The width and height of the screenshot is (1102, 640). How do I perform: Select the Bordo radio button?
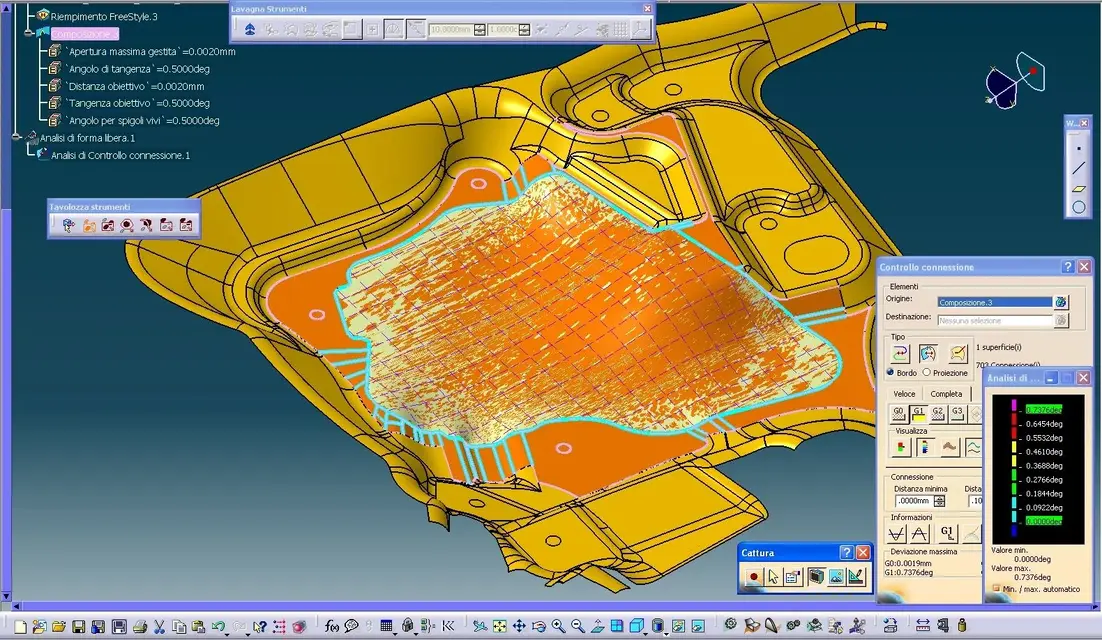coord(891,373)
